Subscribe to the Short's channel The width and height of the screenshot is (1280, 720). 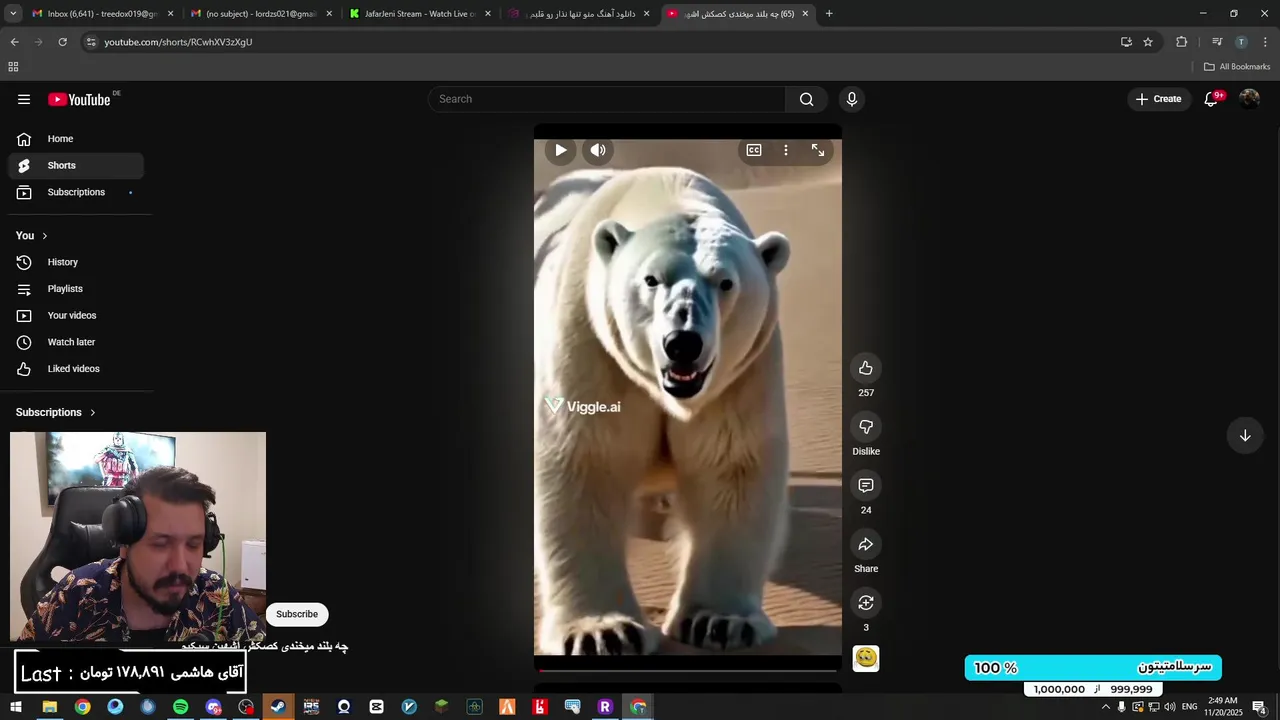tap(297, 614)
